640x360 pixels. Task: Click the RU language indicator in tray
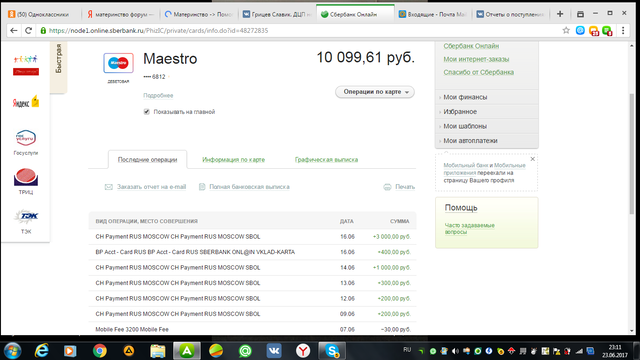tap(407, 350)
